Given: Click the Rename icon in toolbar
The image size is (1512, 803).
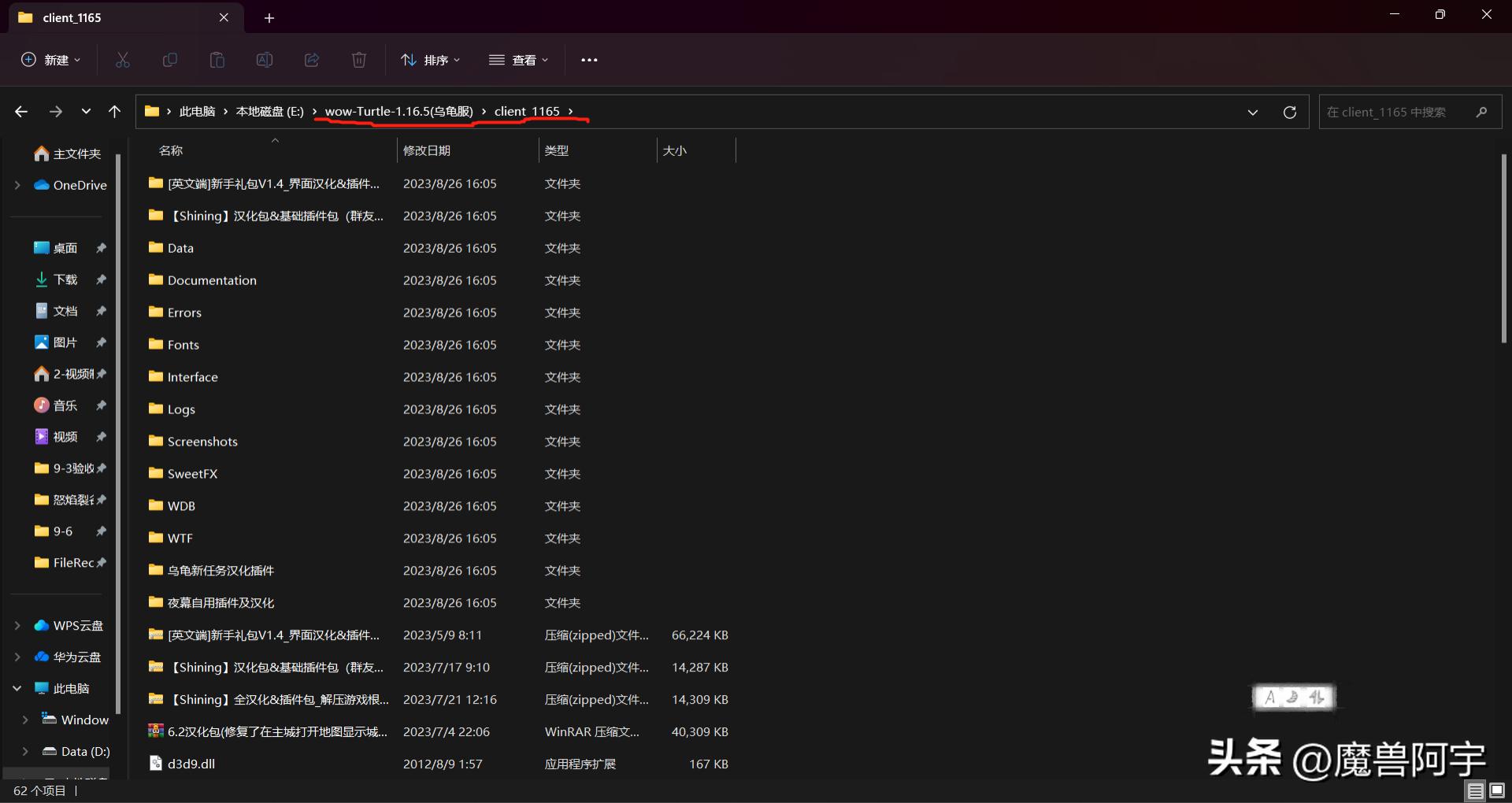Looking at the screenshot, I should click(x=265, y=60).
